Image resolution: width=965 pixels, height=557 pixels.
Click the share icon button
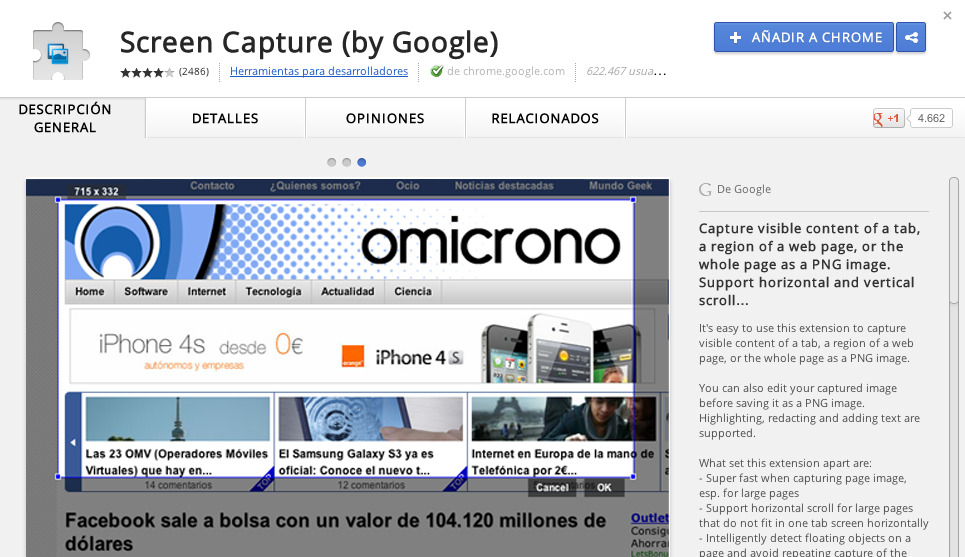(x=911, y=38)
